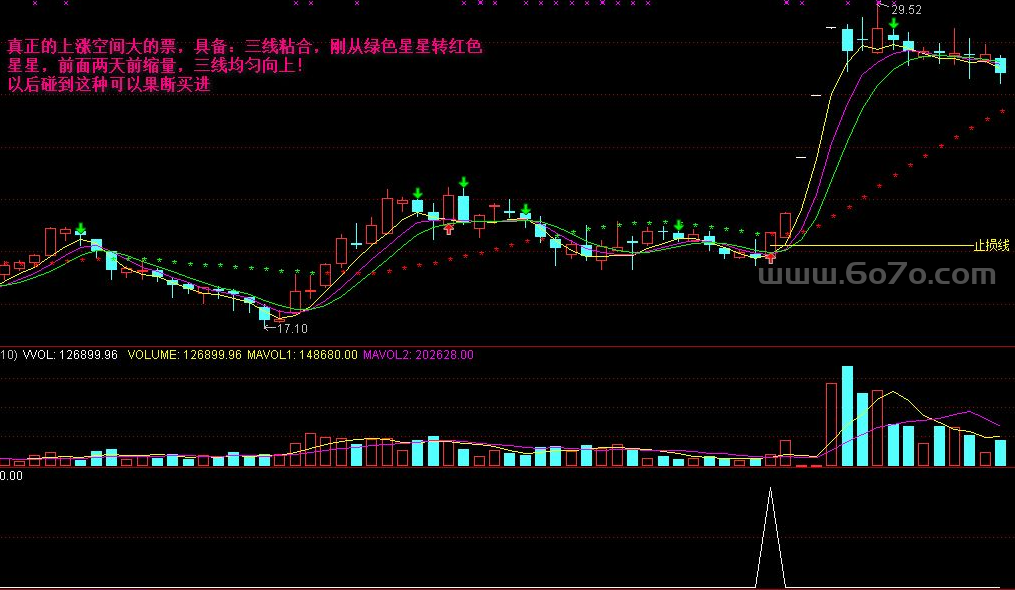The width and height of the screenshot is (1015, 590).
Task: Click the leftmost green down arrow signal
Action: point(81,229)
